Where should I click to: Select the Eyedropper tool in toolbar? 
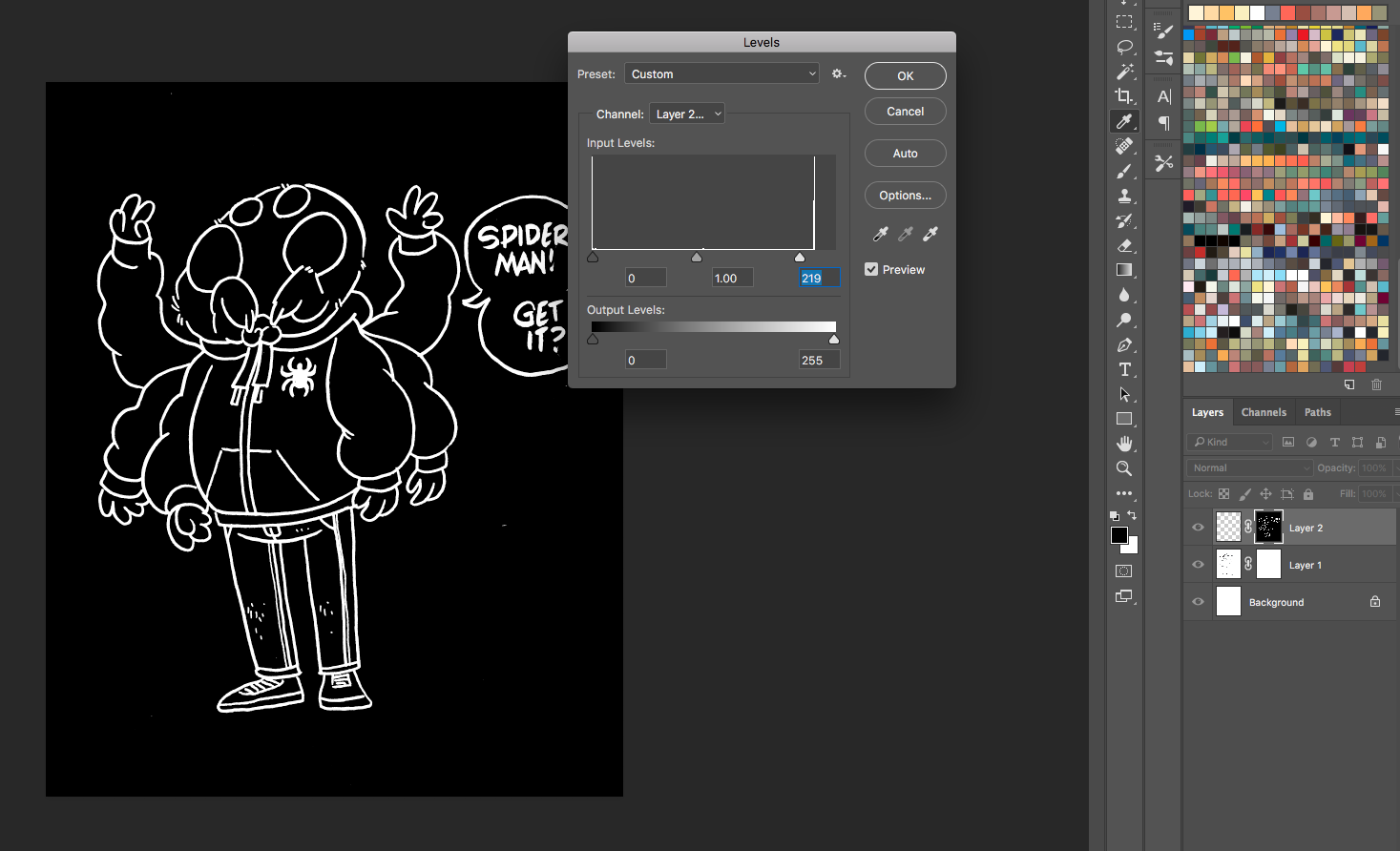pyautogui.click(x=1124, y=121)
